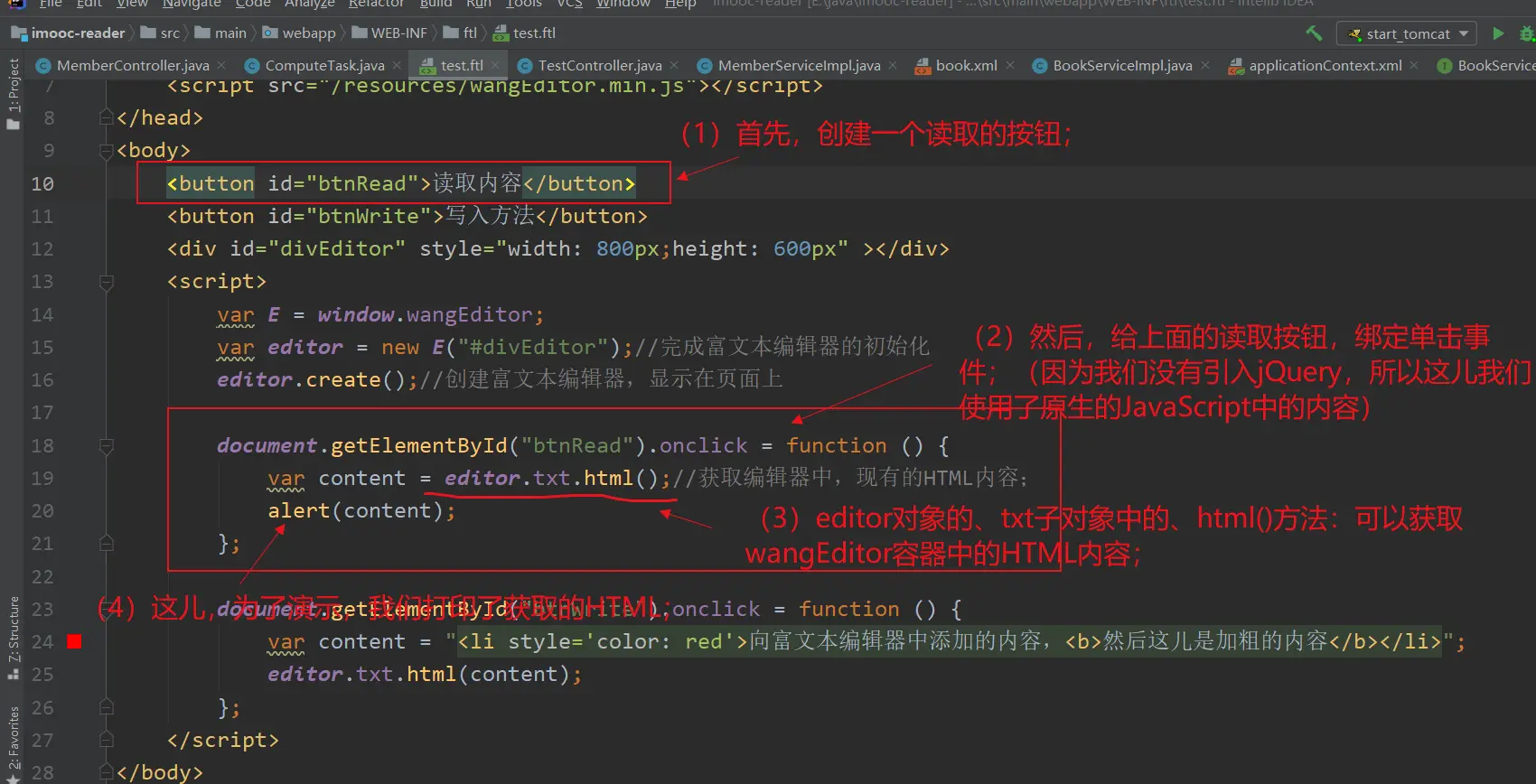Click the Build project hammer icon
Image resolution: width=1536 pixels, height=784 pixels.
click(1314, 33)
